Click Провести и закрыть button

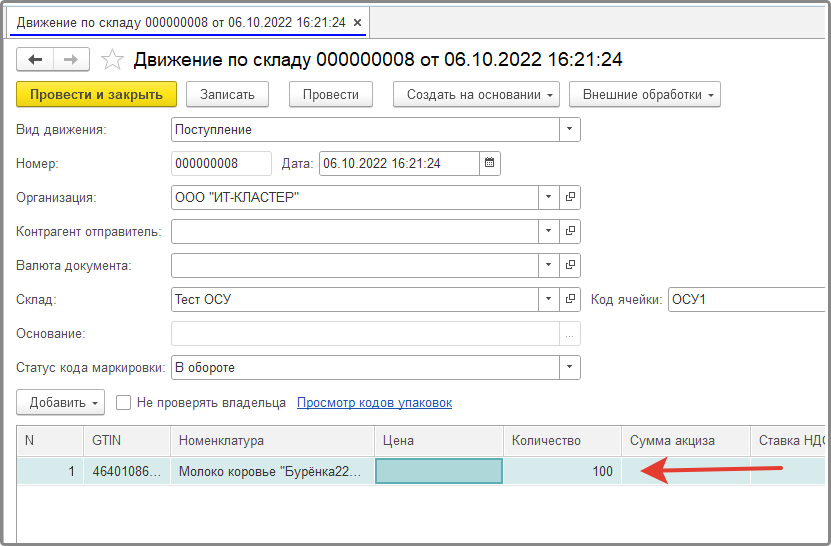(x=96, y=94)
